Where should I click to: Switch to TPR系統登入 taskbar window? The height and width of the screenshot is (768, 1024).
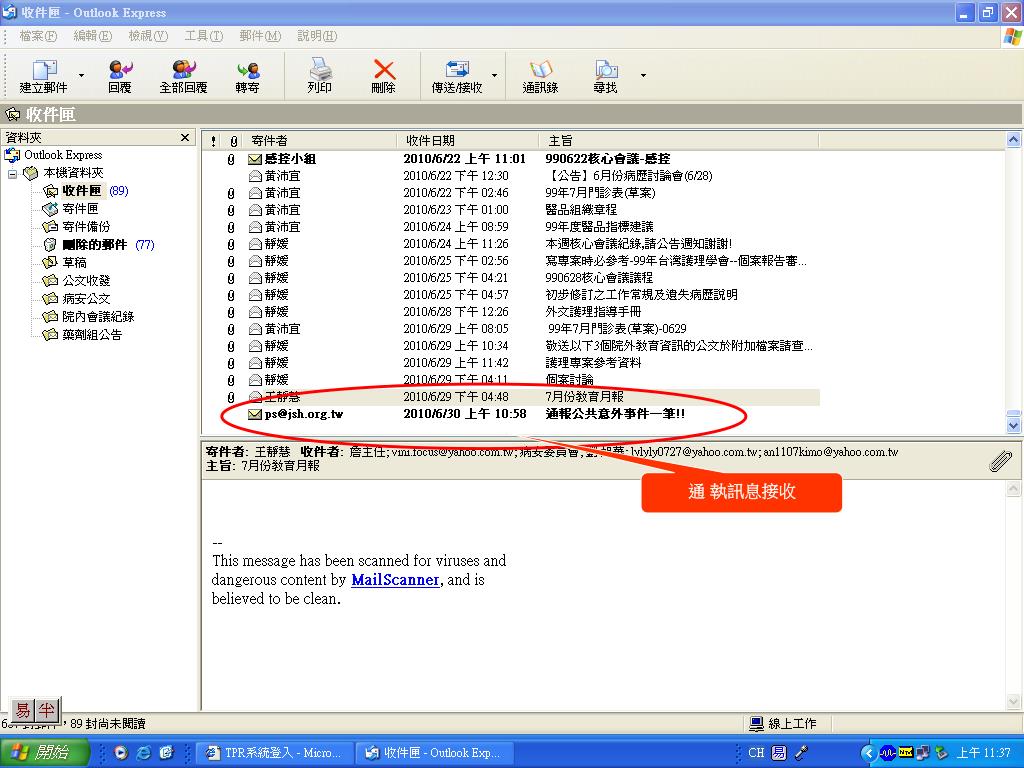click(274, 753)
